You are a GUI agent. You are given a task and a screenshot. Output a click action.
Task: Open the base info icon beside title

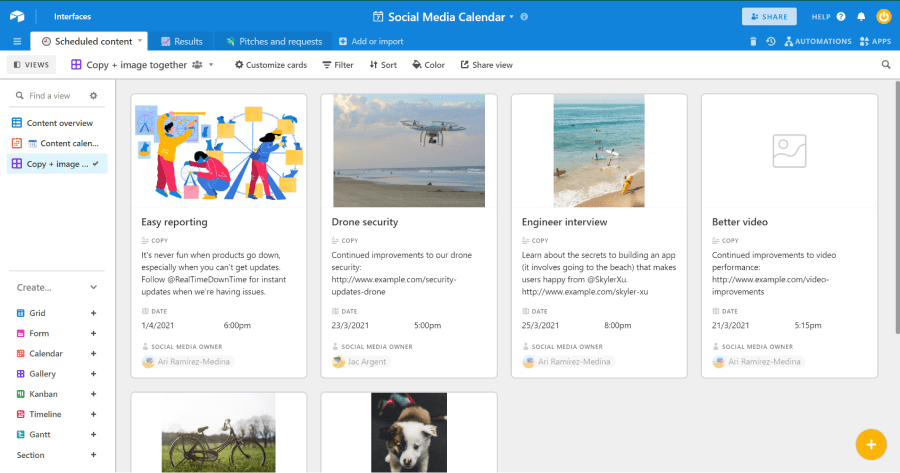point(524,17)
